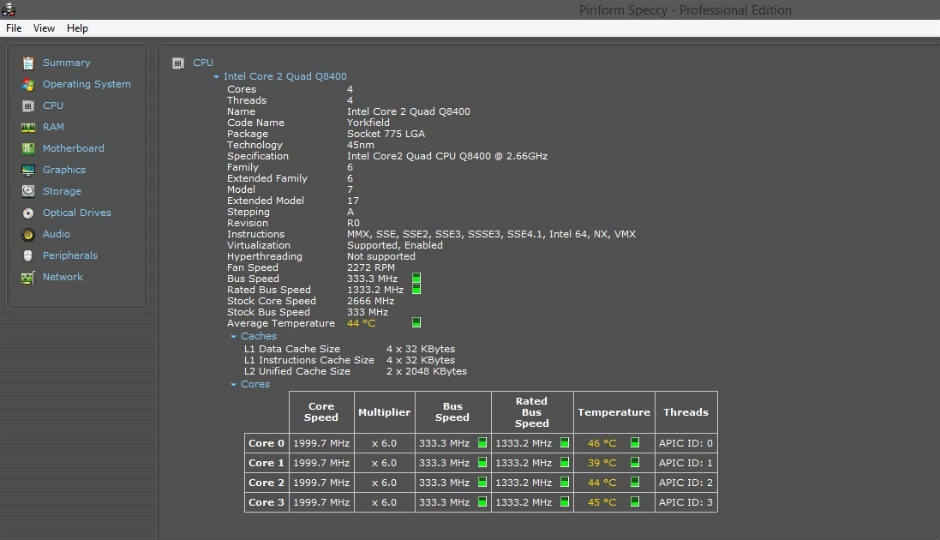Click the 'Yorkfield' code name value
The image size is (940, 540).
pos(368,123)
